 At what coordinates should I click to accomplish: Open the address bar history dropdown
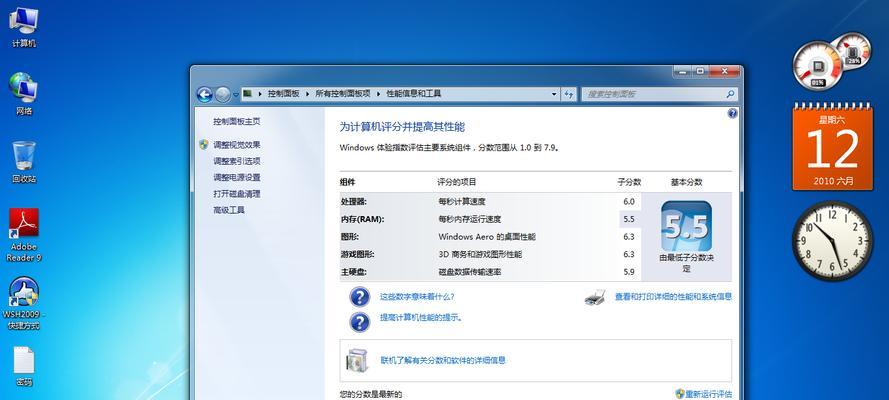pos(554,94)
